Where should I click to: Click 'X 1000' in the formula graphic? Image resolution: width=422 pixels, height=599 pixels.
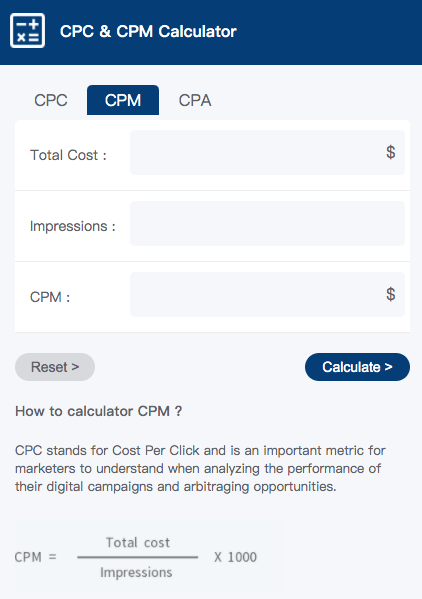tap(235, 557)
